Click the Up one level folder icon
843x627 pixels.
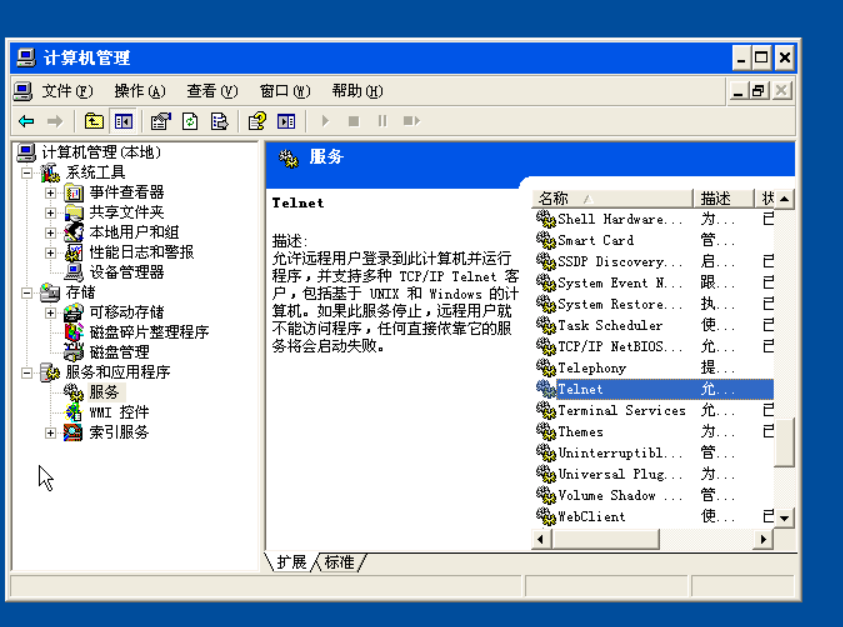coord(94,122)
